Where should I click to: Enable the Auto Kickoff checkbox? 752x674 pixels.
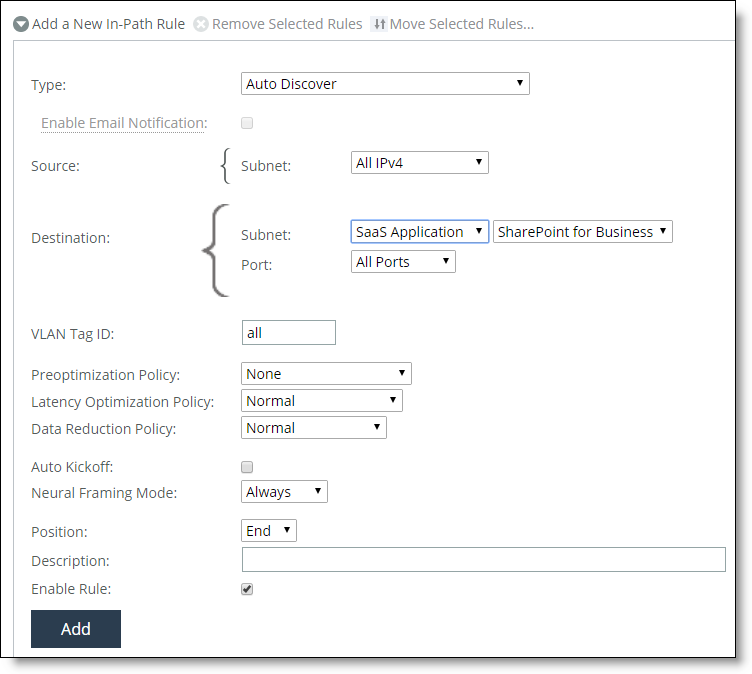[247, 466]
